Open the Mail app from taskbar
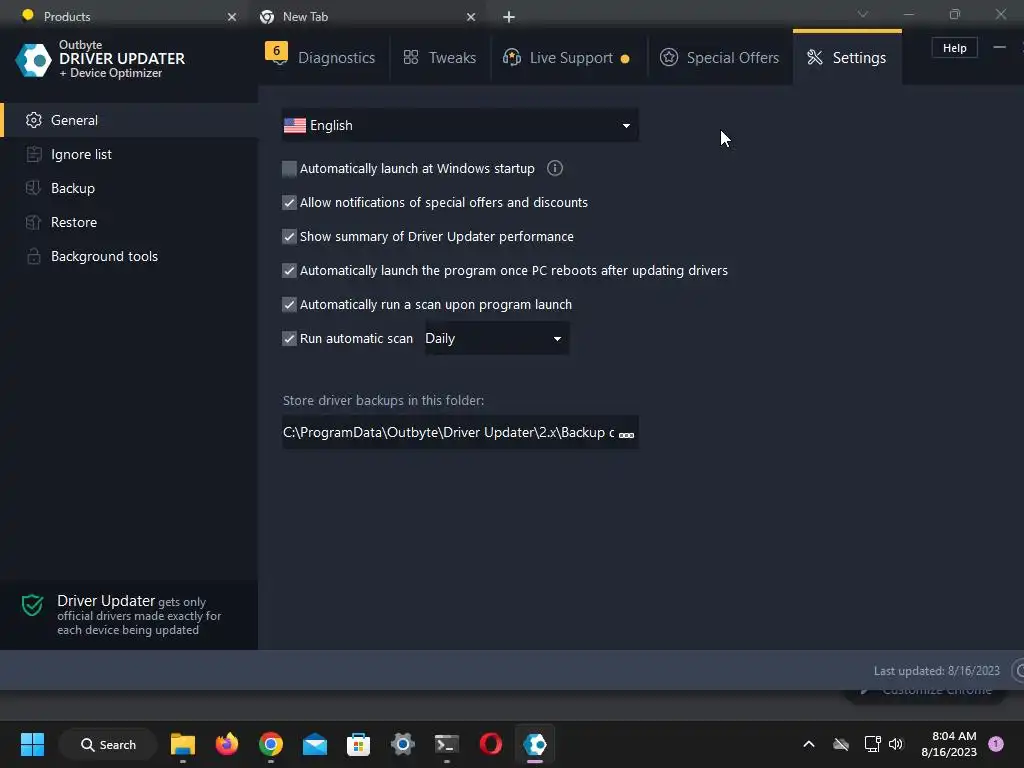This screenshot has height=768, width=1024. click(x=315, y=744)
